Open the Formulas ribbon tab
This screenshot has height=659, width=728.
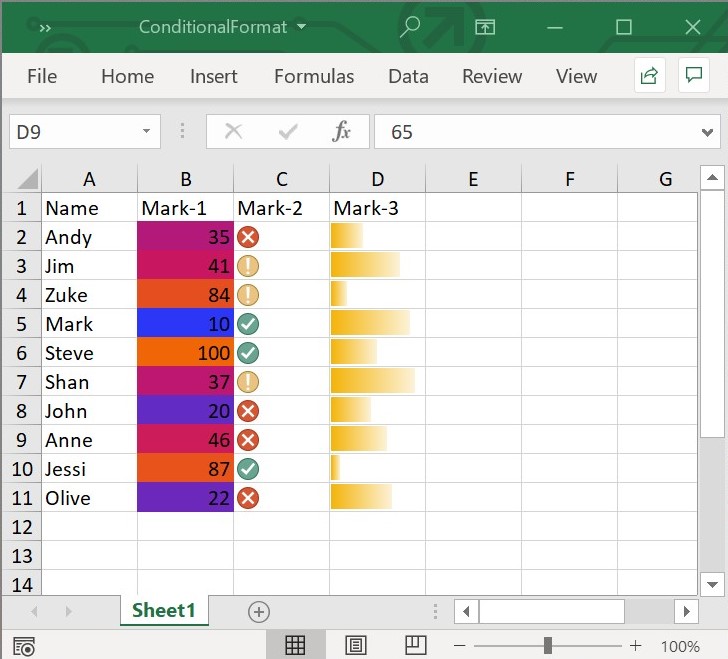(x=314, y=76)
